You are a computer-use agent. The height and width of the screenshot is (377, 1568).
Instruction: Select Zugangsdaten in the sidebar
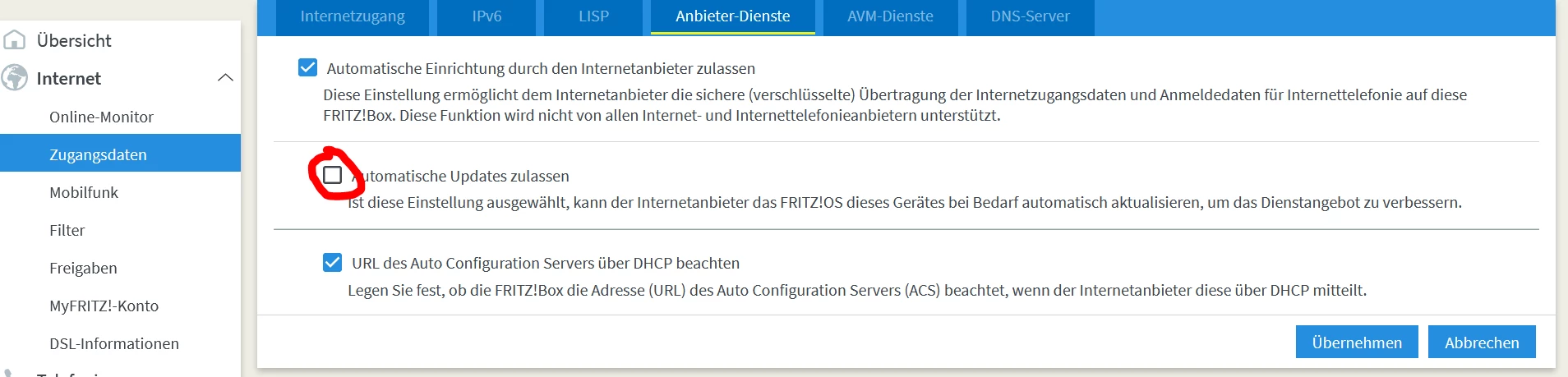pyautogui.click(x=98, y=154)
